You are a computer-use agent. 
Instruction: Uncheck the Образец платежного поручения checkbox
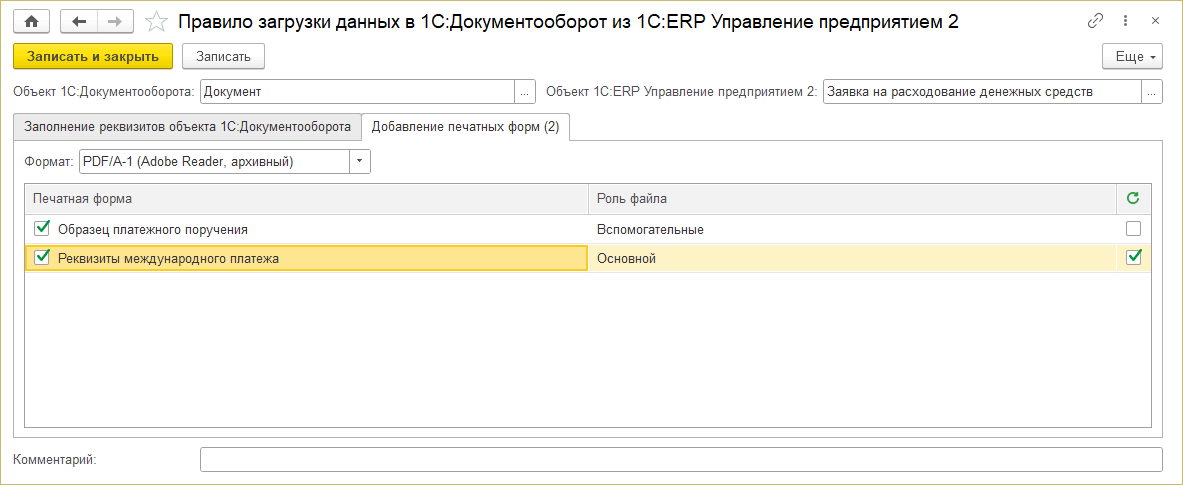(42, 229)
